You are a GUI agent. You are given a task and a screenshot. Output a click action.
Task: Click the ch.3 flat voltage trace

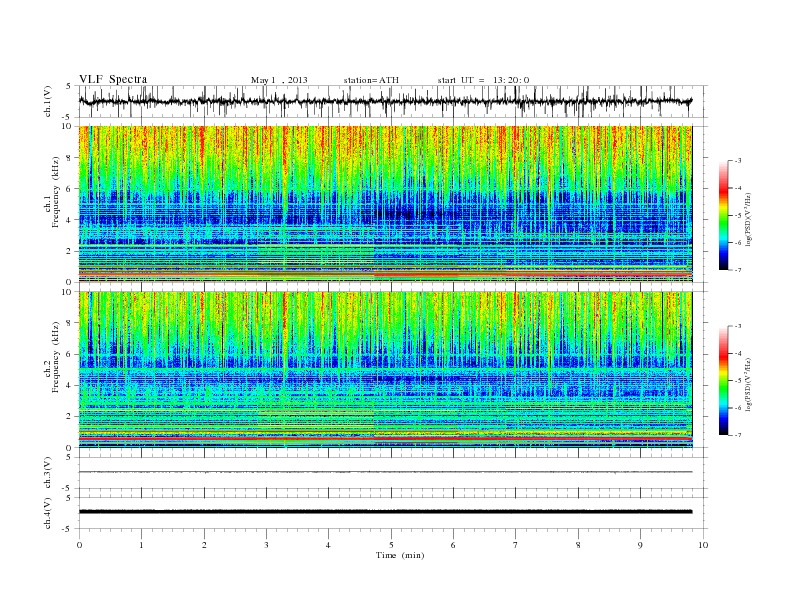tap(385, 472)
